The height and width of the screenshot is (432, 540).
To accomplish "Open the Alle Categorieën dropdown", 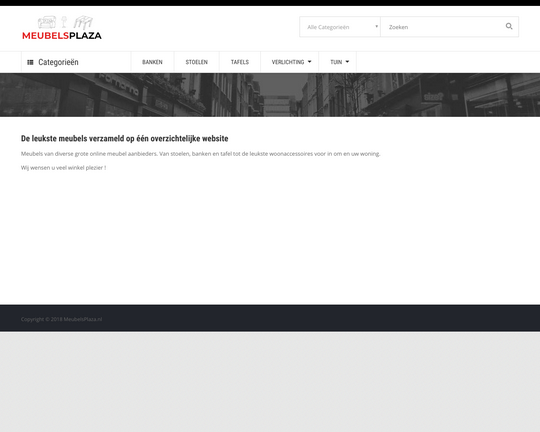I will (x=340, y=27).
